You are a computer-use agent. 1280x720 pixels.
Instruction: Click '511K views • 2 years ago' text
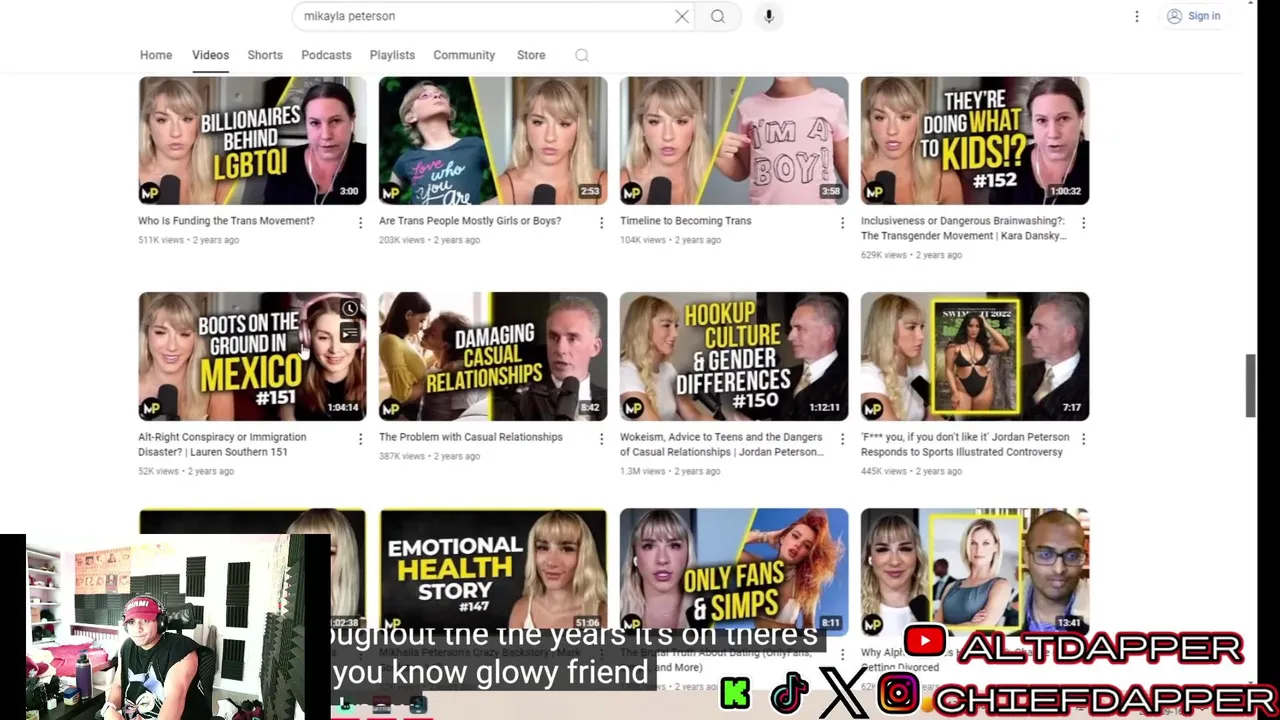pyautogui.click(x=188, y=240)
